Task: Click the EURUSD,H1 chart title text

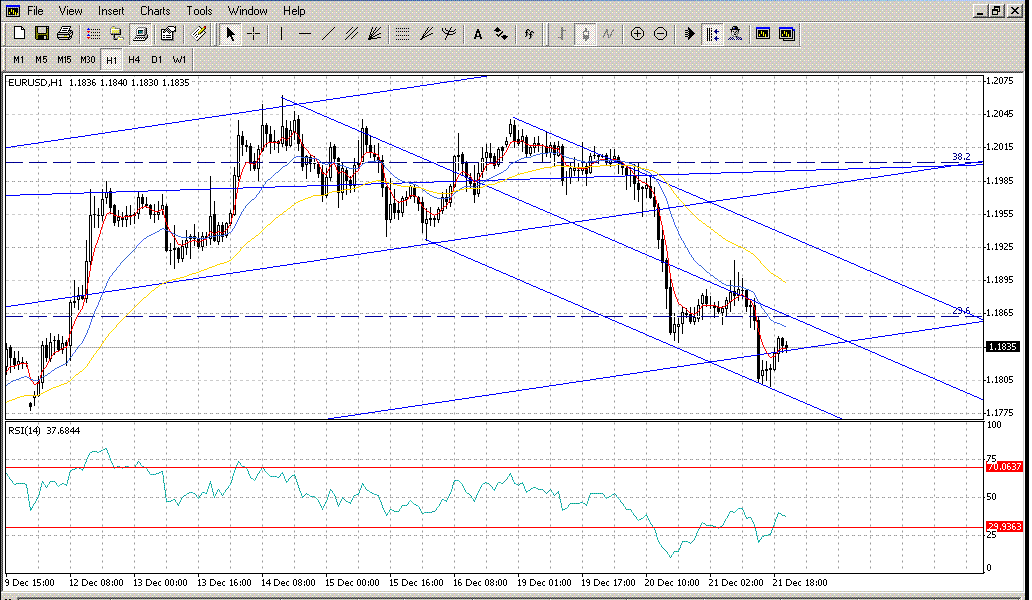Action: click(36, 82)
